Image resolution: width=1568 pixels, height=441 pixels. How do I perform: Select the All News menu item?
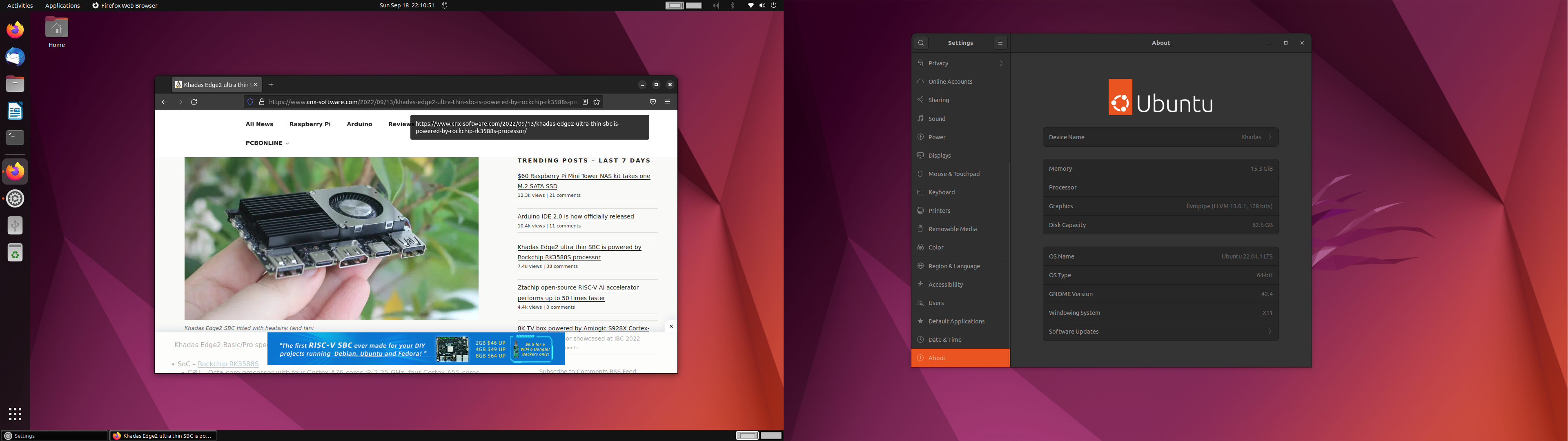[x=259, y=124]
